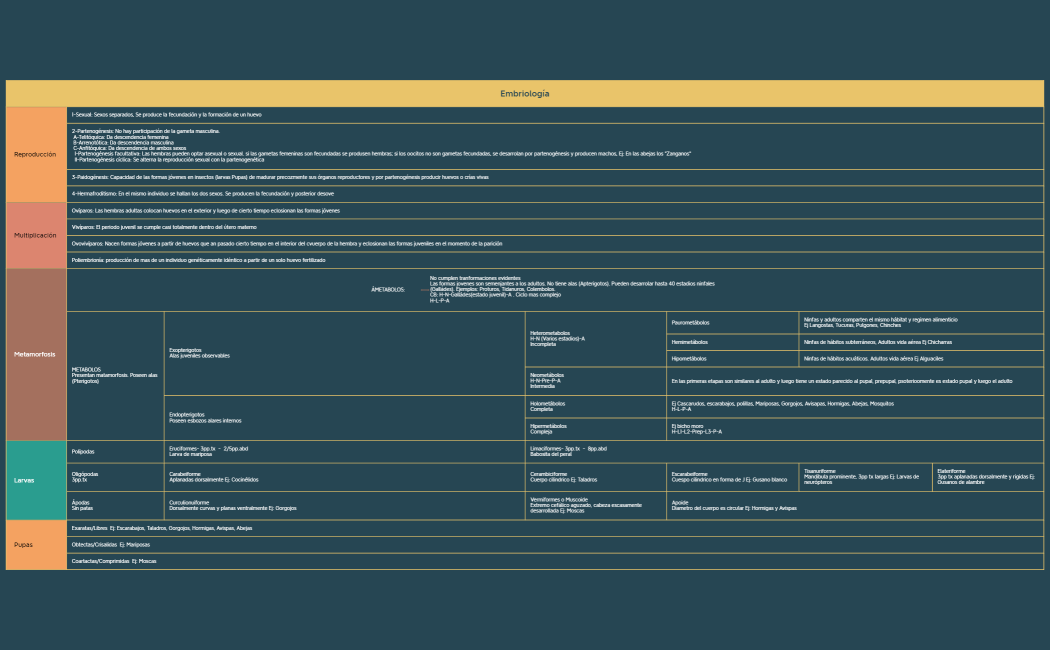Click the Hermafroditismo row
The width and height of the screenshot is (1050, 650).
click(x=555, y=193)
